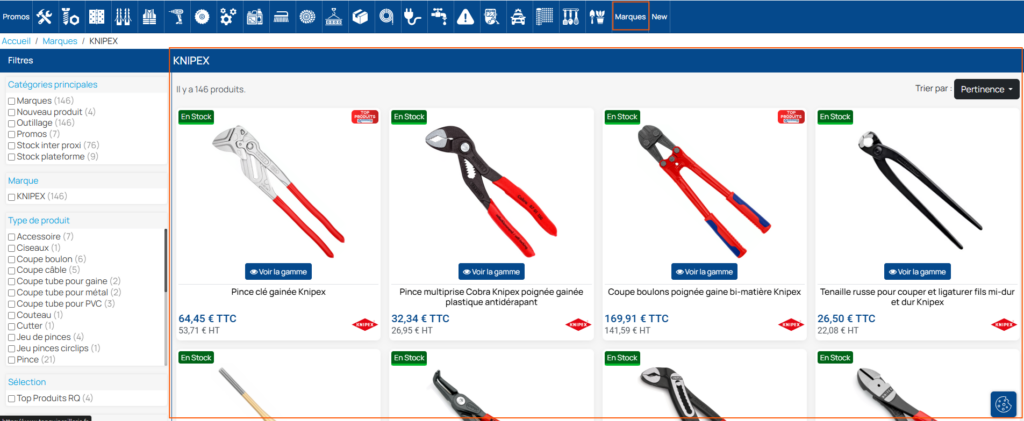
Task: Click Voir la gamme for Pince clé gainée
Action: point(278,272)
